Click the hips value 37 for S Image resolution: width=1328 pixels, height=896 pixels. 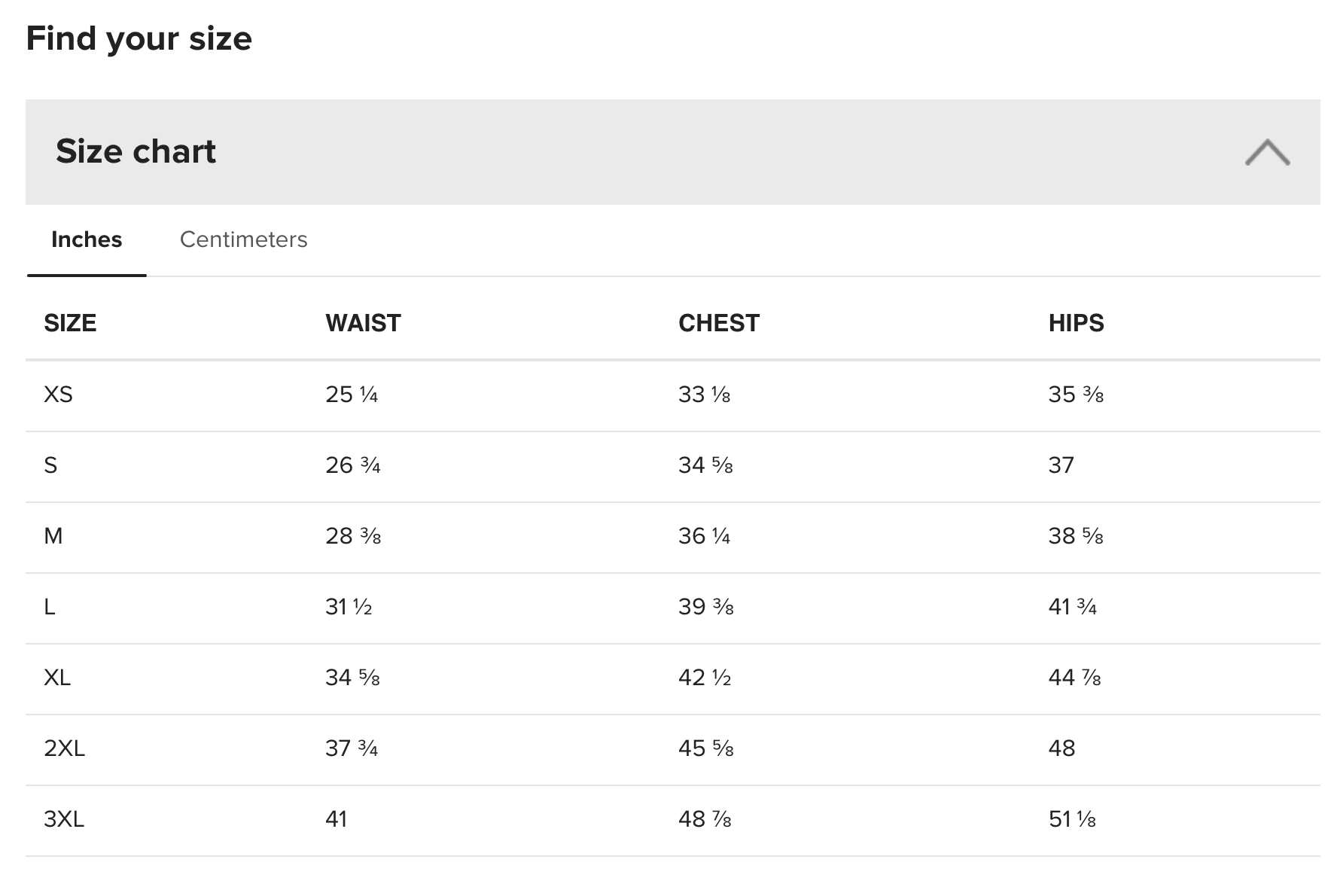click(1061, 465)
